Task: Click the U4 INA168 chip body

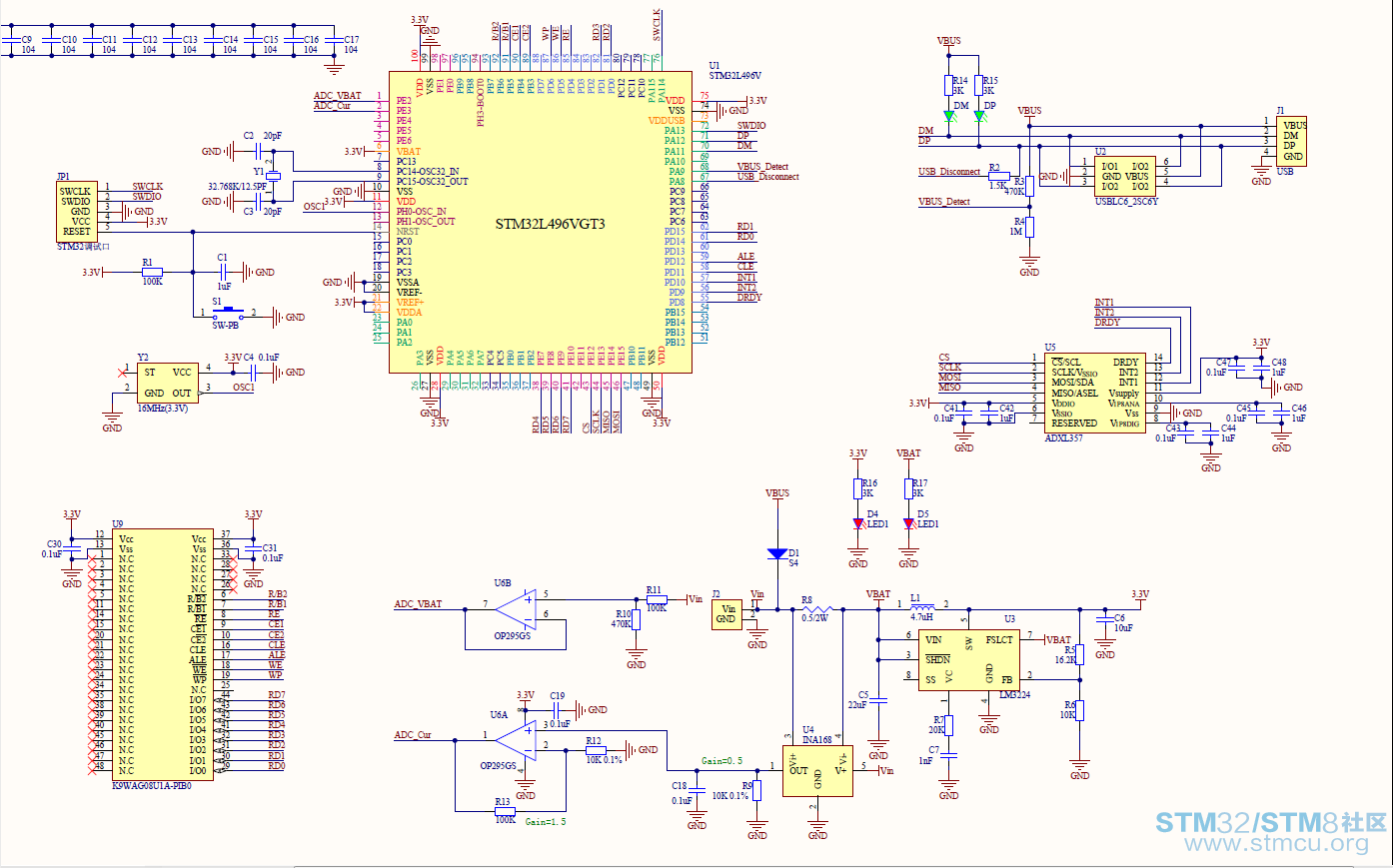Action: (817, 771)
